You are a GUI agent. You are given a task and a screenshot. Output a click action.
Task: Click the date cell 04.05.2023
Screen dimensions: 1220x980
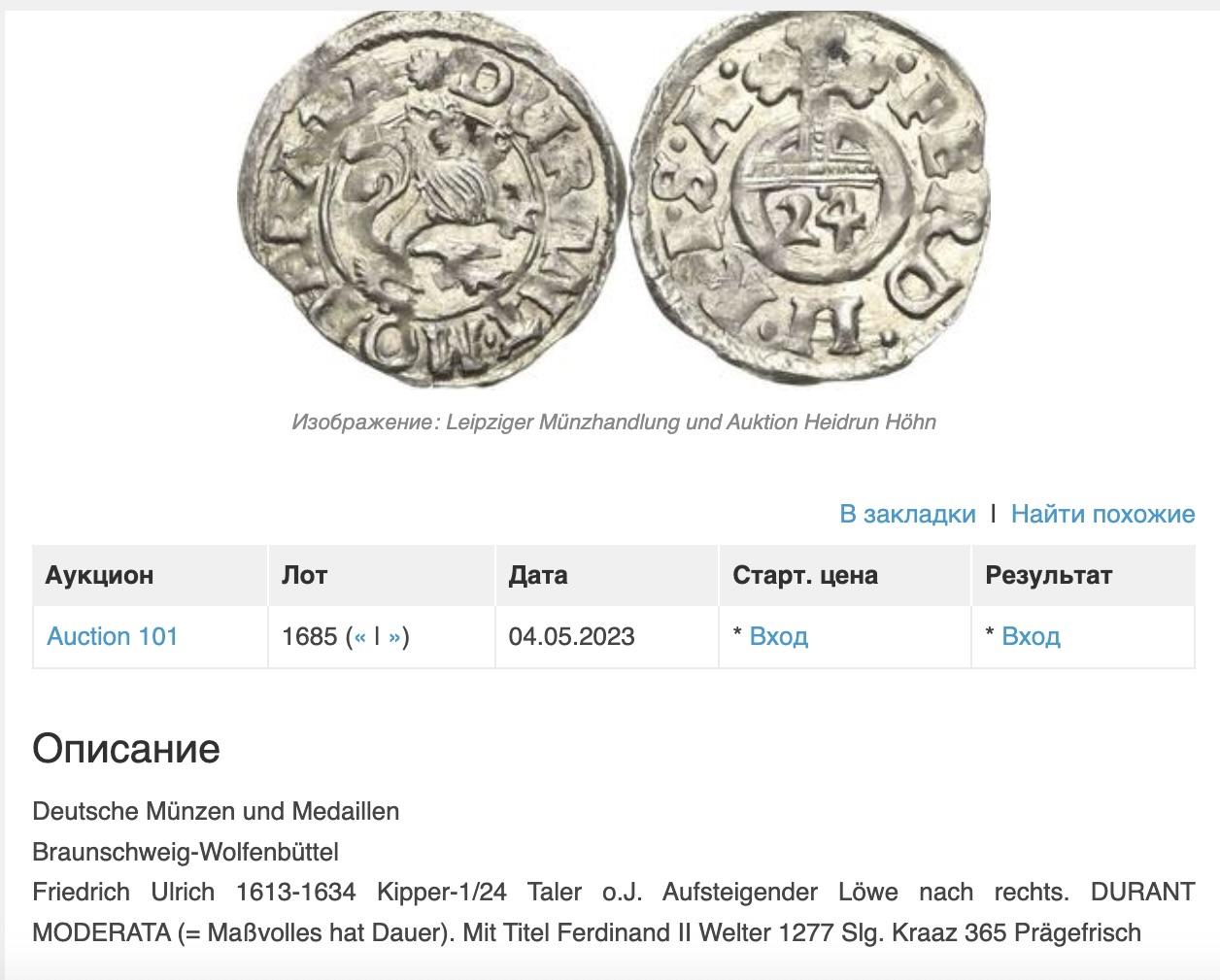(571, 637)
